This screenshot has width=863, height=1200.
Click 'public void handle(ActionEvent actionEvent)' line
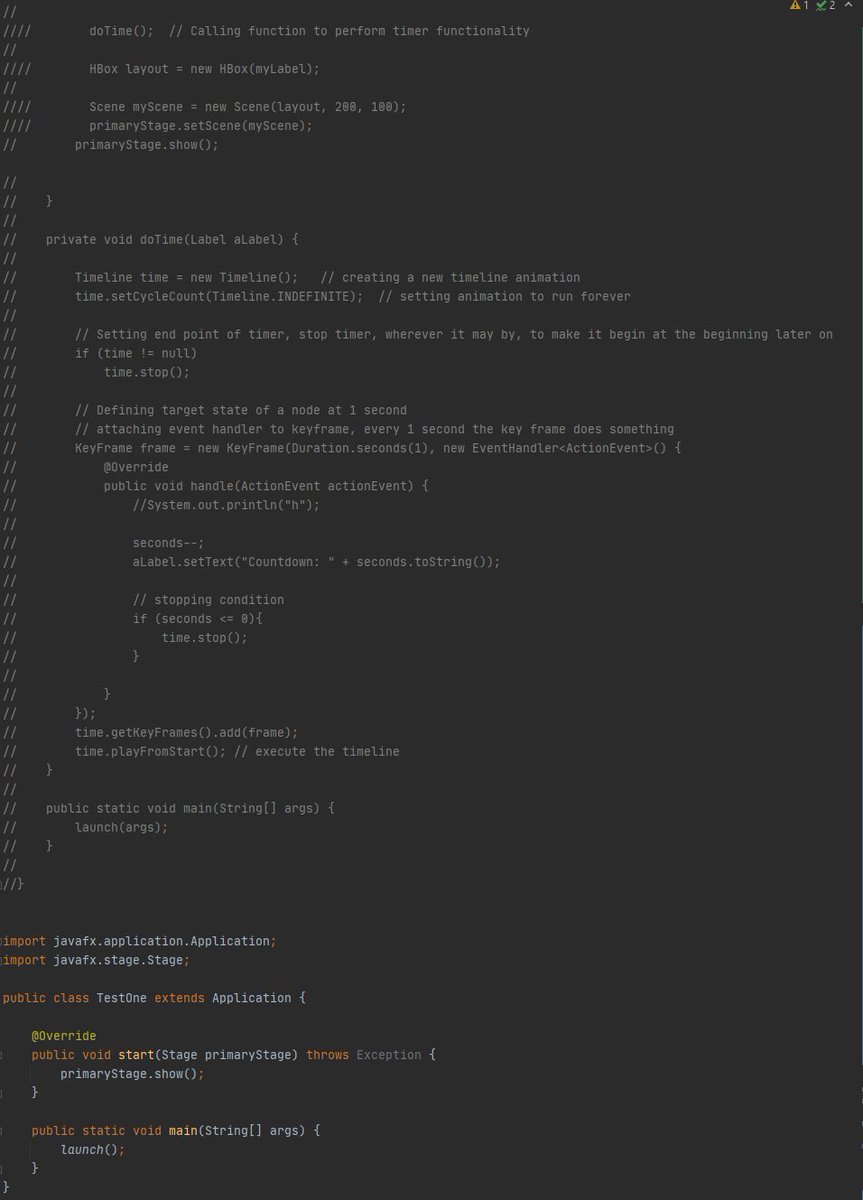coord(266,487)
